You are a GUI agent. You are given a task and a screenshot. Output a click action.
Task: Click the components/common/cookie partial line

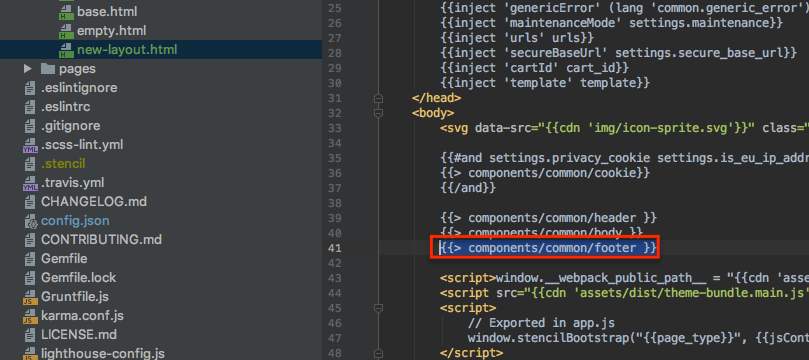(545, 173)
